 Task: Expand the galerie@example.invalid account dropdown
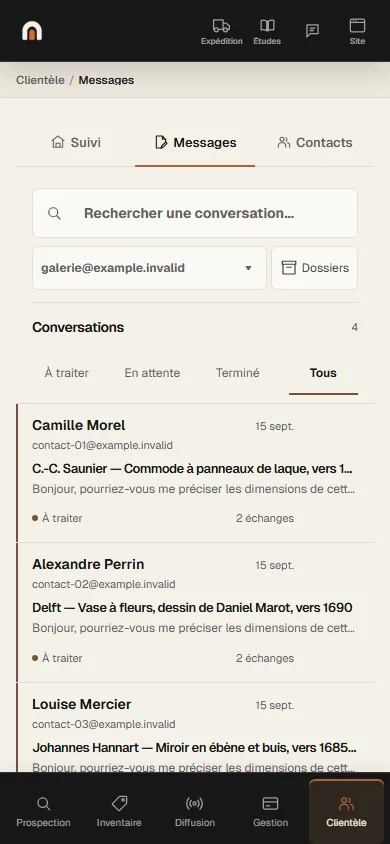coord(149,268)
